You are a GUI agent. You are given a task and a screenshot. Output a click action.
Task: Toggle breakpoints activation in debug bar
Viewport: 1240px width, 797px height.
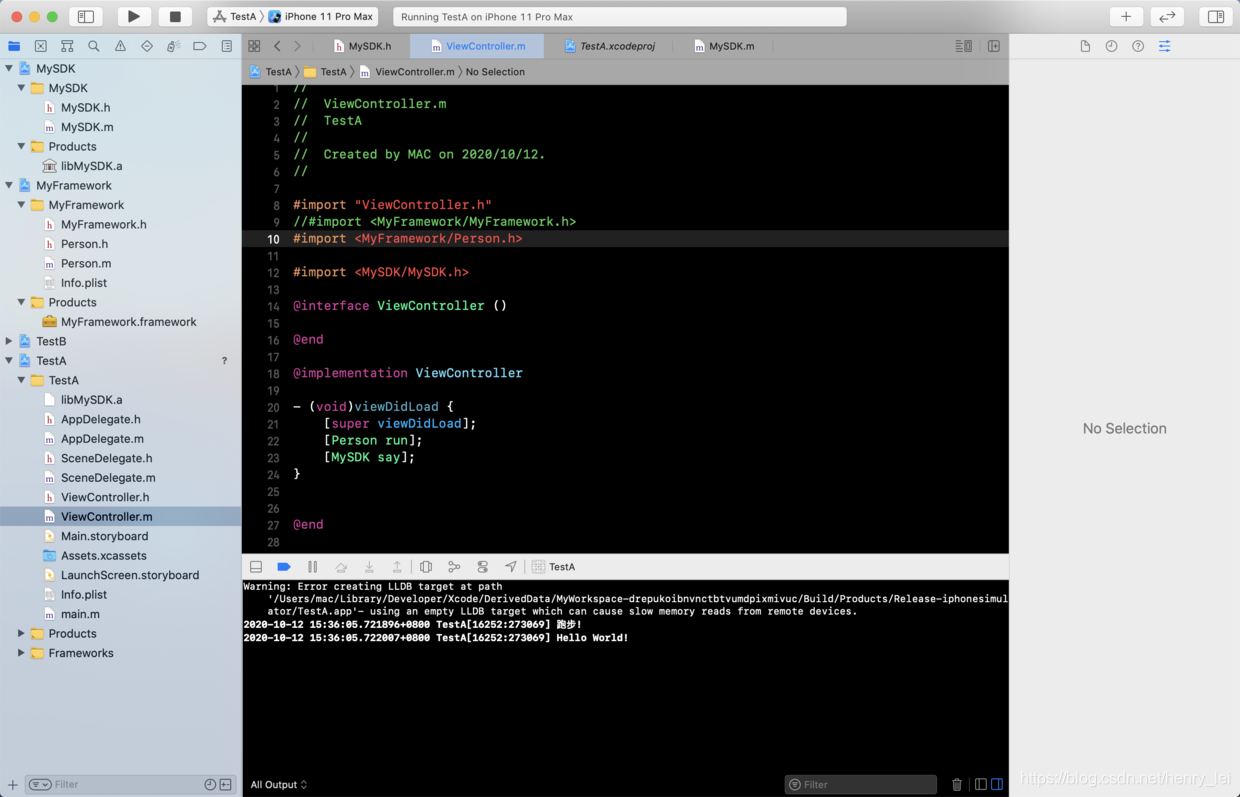[x=284, y=567]
